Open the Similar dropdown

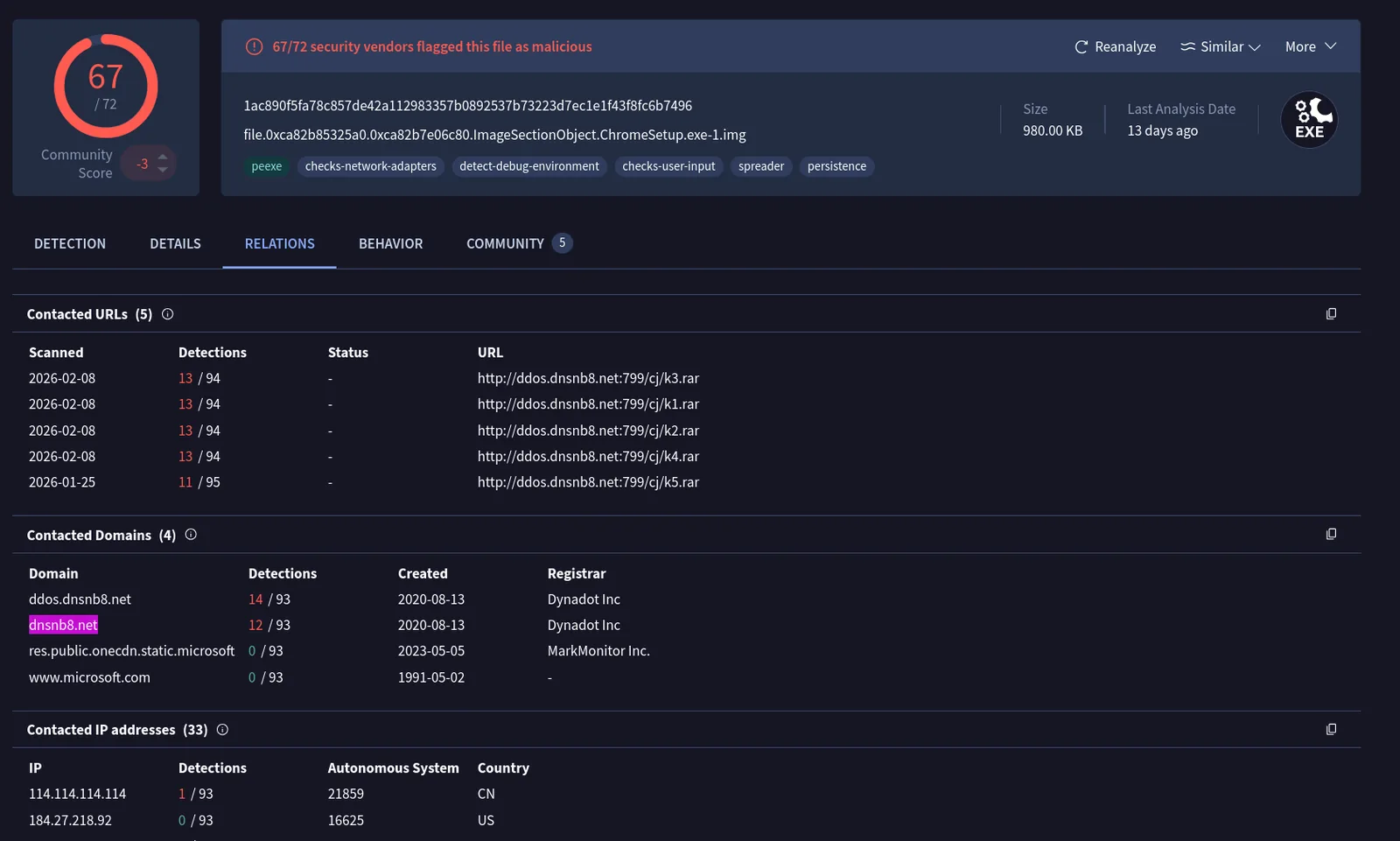(1220, 46)
